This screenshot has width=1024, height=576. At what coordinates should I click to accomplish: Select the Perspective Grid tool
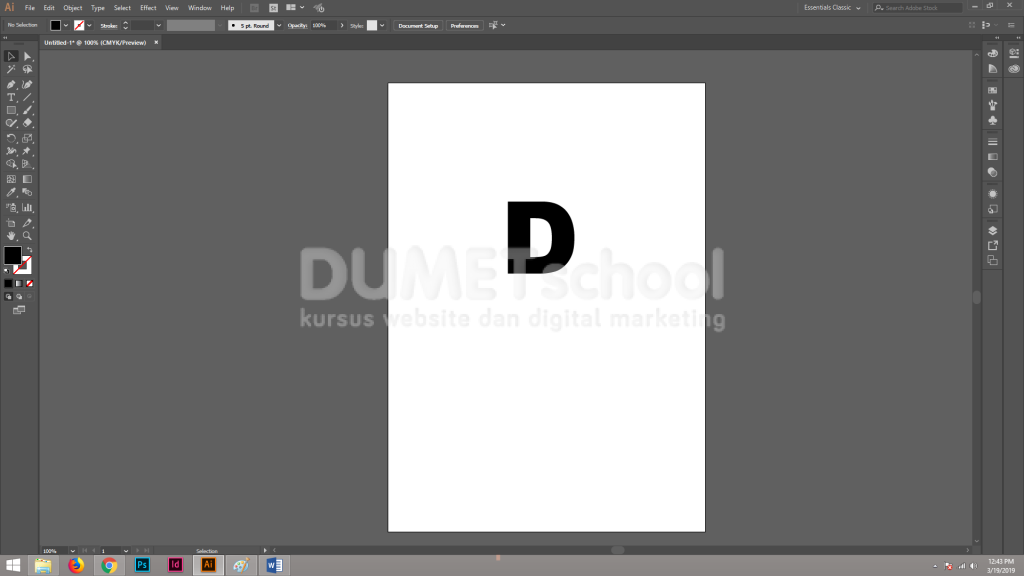pos(27,164)
